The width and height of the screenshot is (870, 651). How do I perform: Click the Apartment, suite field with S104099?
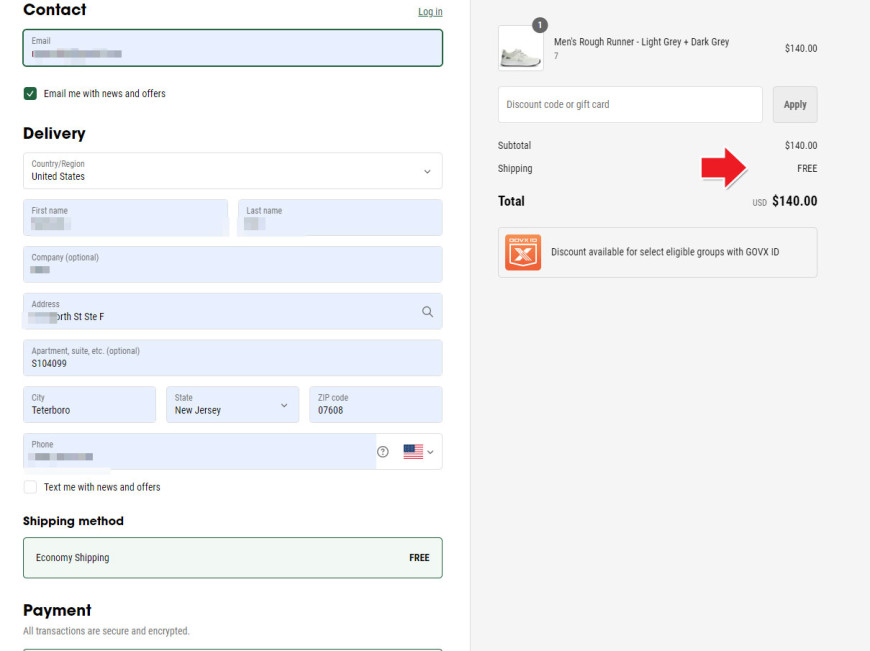[x=232, y=358]
